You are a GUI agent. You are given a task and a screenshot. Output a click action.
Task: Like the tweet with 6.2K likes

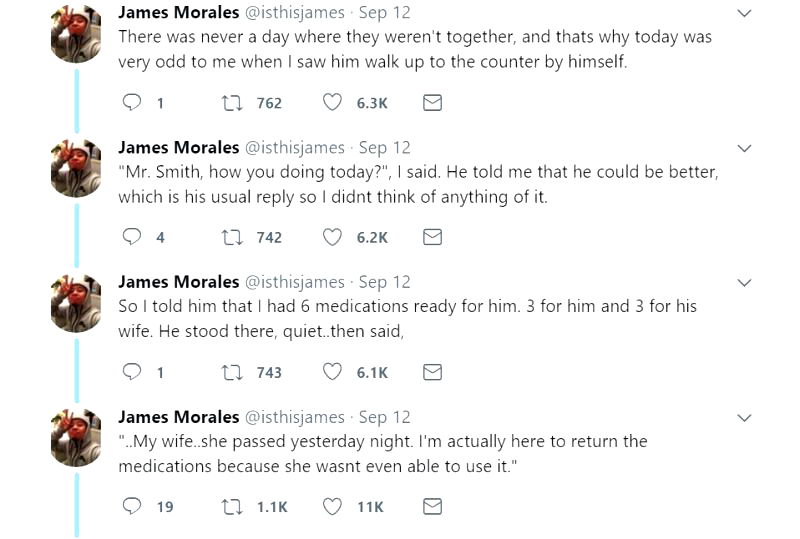[334, 237]
